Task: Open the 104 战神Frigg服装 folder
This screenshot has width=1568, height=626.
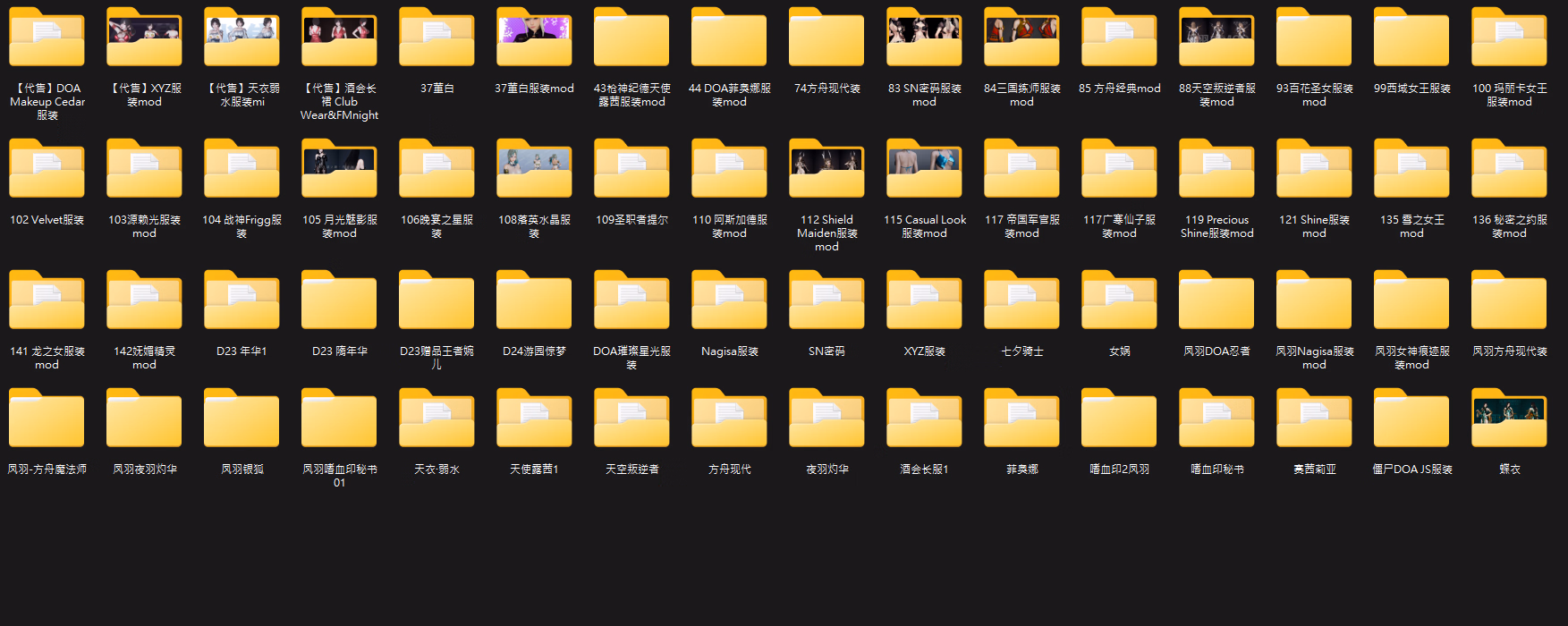Action: tap(242, 169)
